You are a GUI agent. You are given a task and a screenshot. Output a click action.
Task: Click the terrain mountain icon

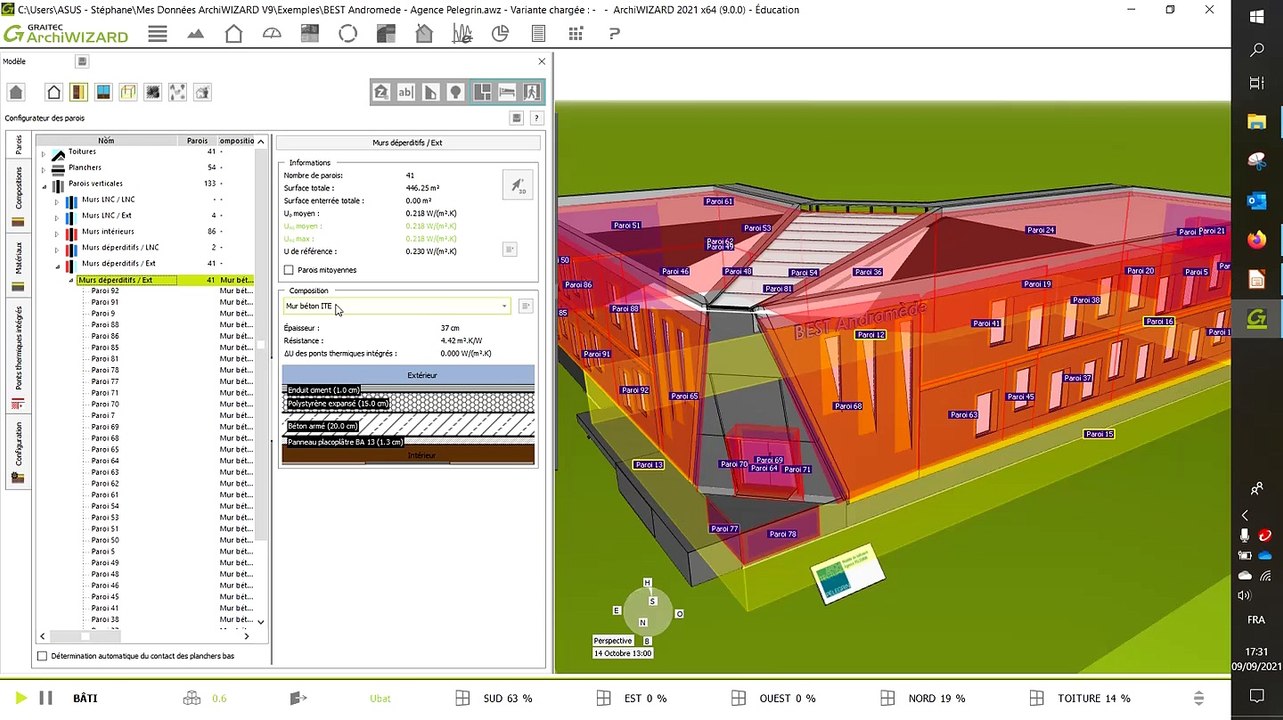click(195, 34)
